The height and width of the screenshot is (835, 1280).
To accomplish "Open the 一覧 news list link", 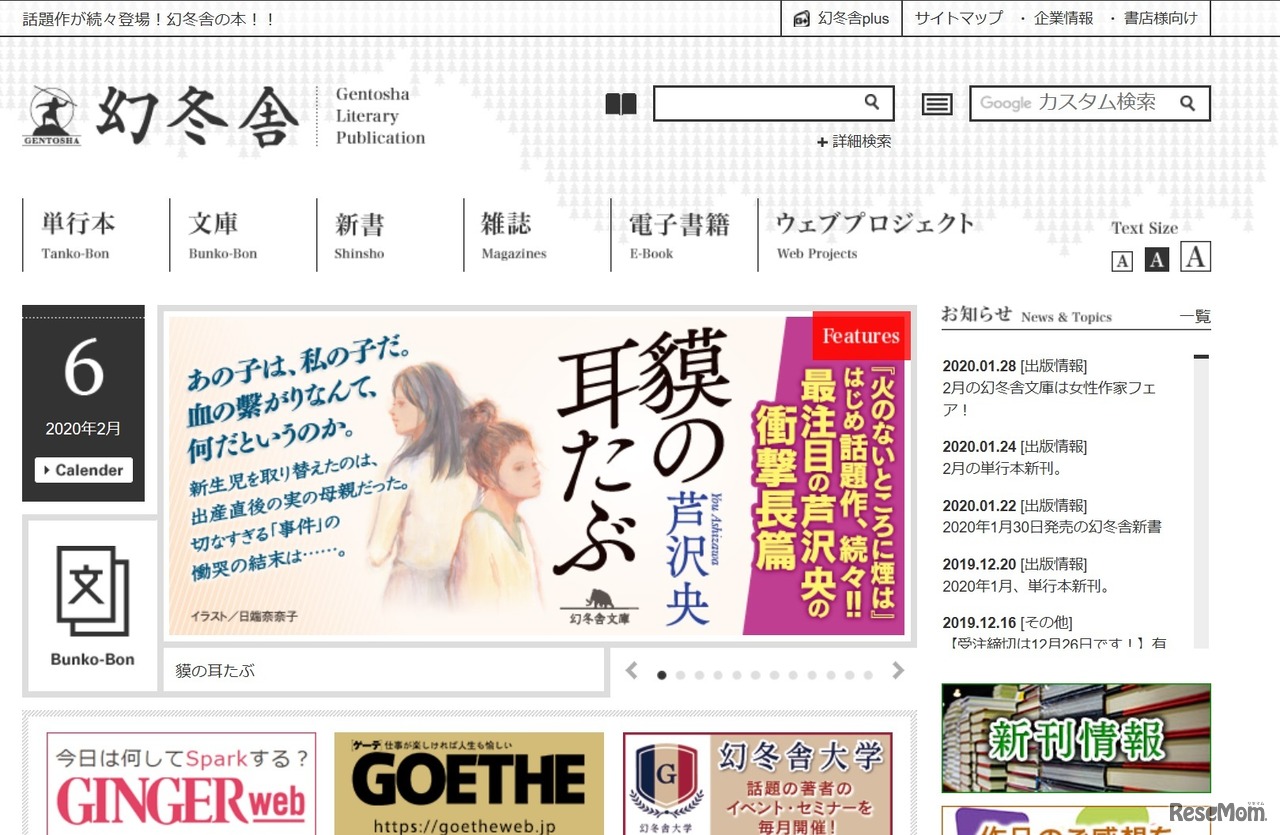I will pyautogui.click(x=1194, y=316).
